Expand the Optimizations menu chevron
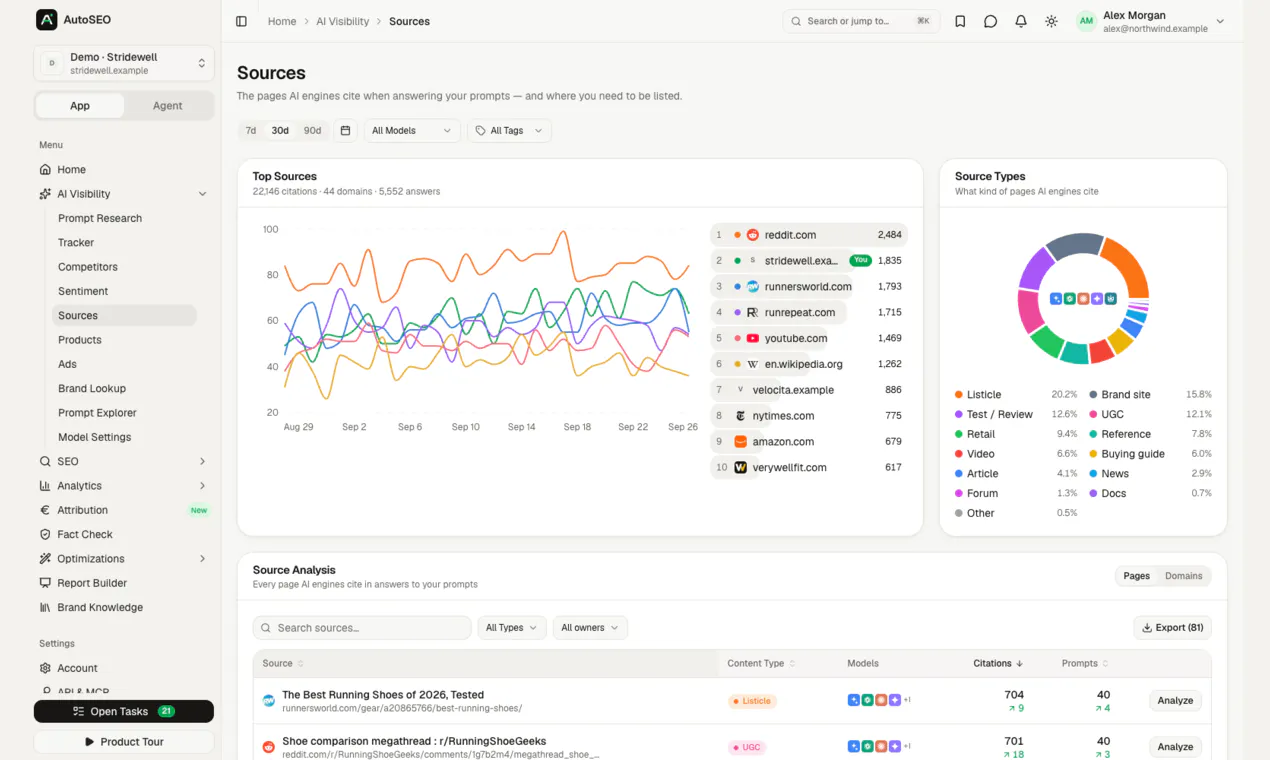The height and width of the screenshot is (760, 1270). pos(203,559)
